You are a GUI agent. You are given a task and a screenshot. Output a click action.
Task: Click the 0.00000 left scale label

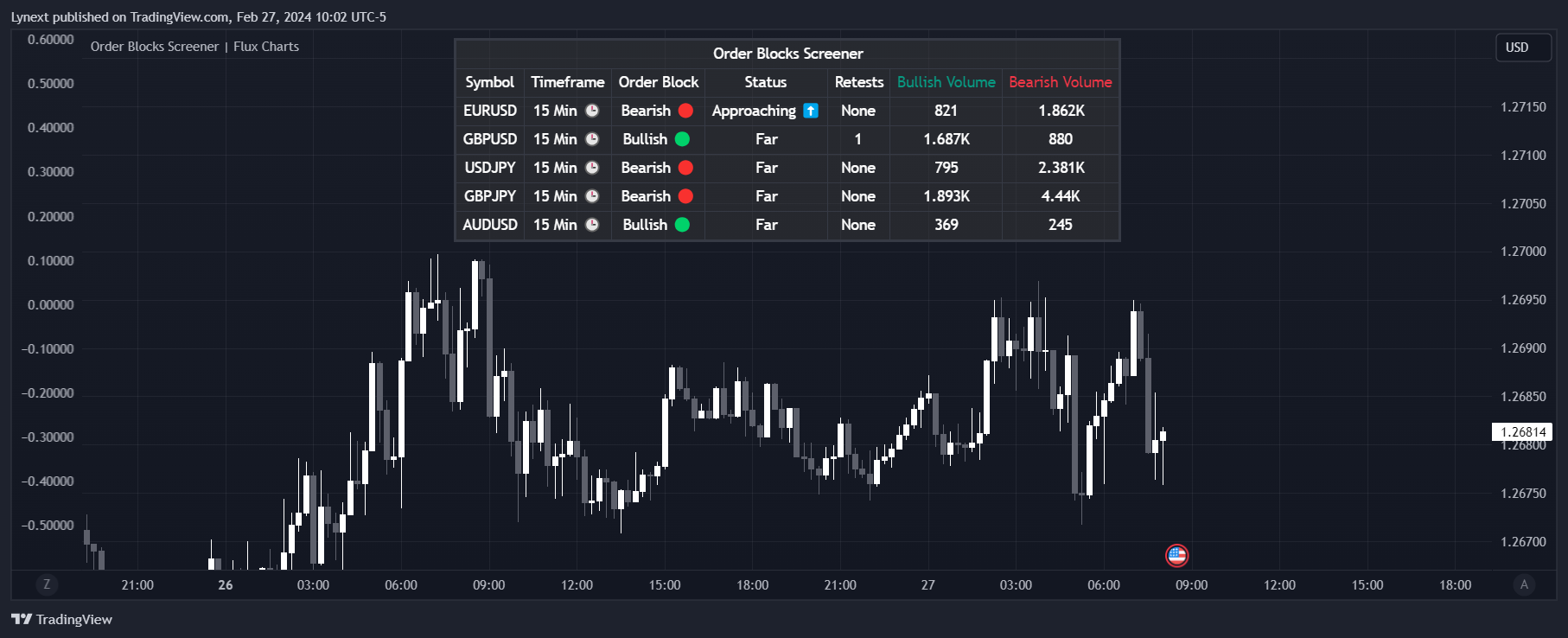(x=50, y=305)
